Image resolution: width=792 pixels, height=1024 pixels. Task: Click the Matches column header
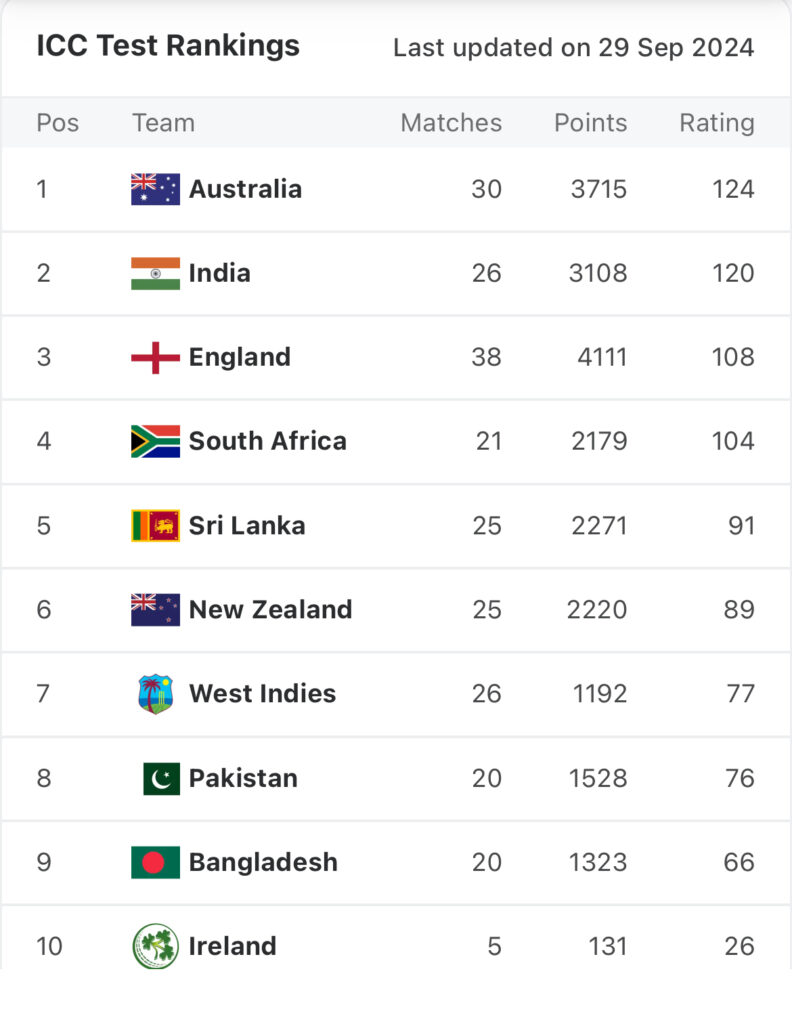coord(451,123)
